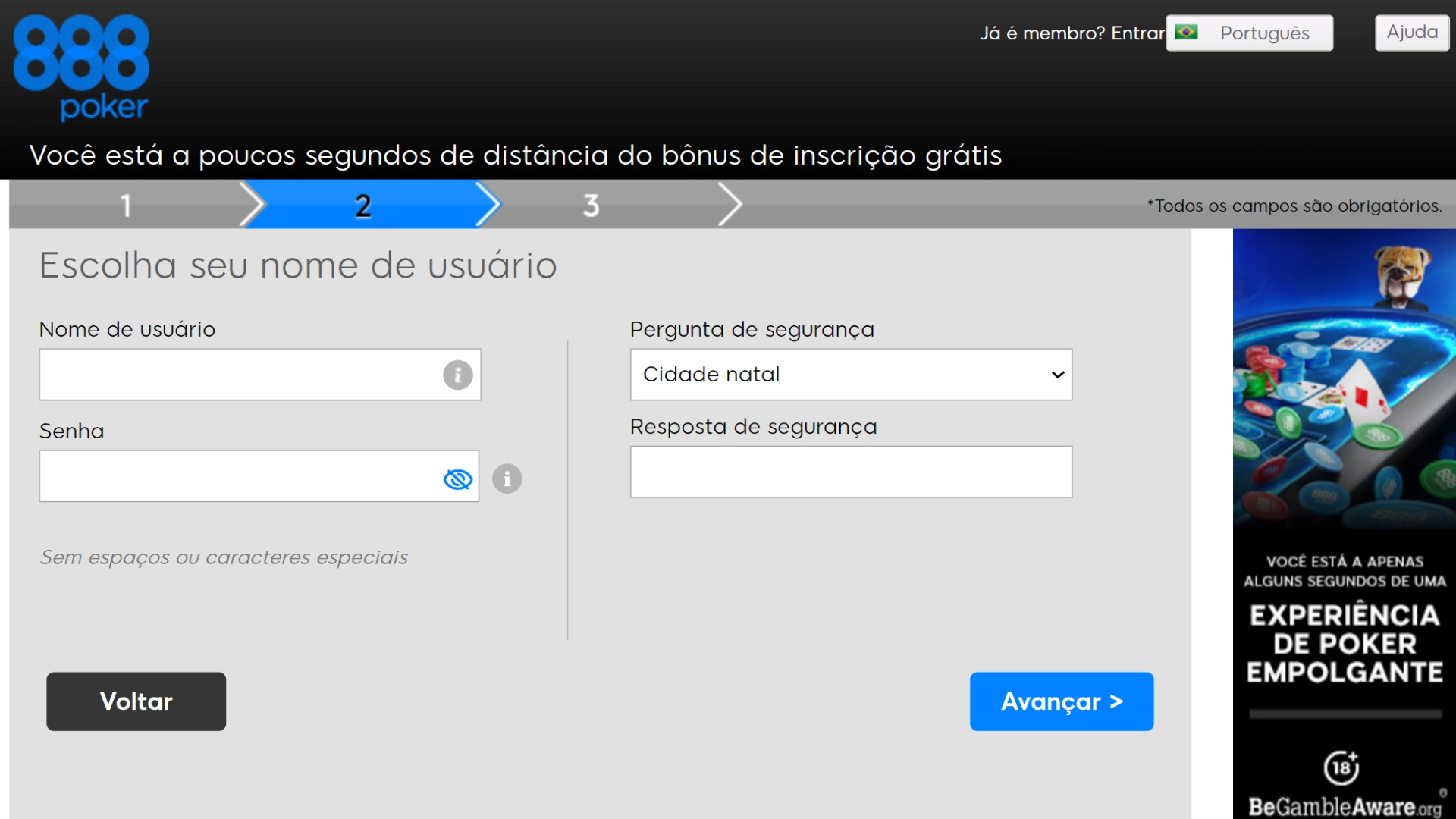Click the Entrar login link
The height and width of the screenshot is (819, 1456).
pos(1140,33)
